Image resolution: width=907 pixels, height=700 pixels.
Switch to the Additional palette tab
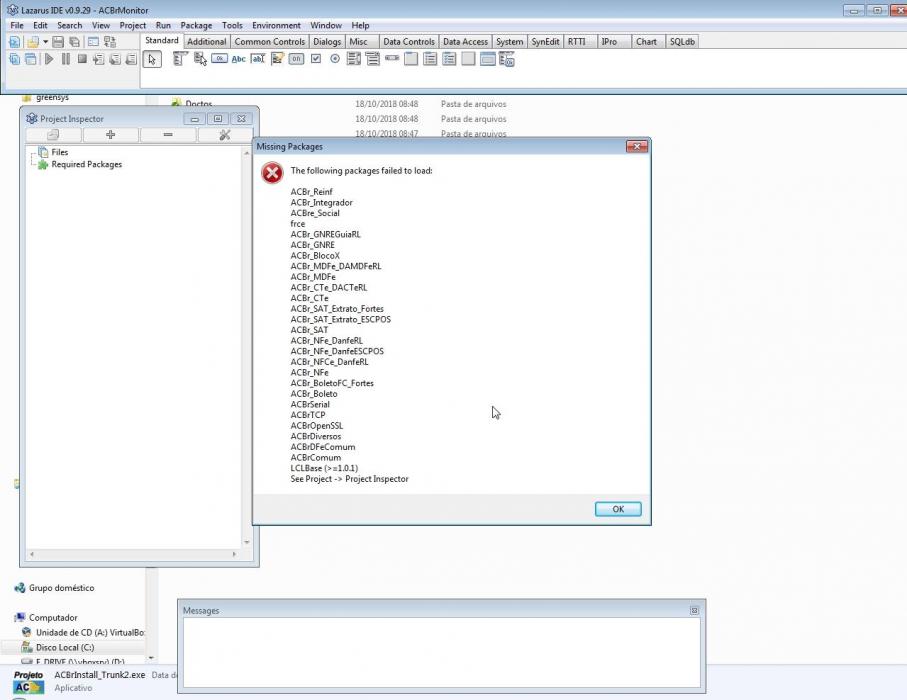point(207,42)
